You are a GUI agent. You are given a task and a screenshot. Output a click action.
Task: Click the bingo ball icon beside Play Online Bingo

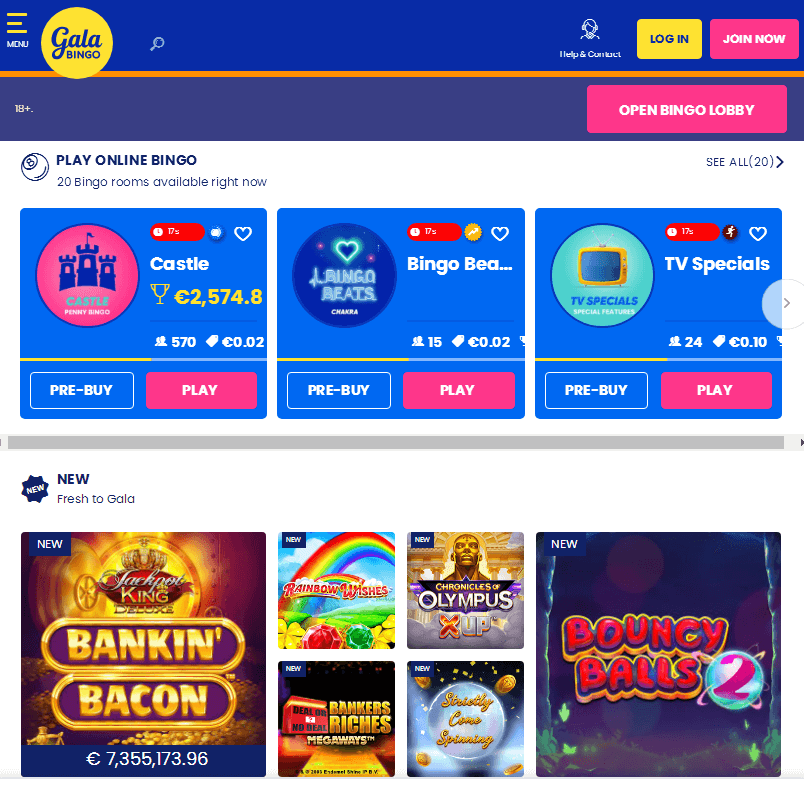(35, 167)
